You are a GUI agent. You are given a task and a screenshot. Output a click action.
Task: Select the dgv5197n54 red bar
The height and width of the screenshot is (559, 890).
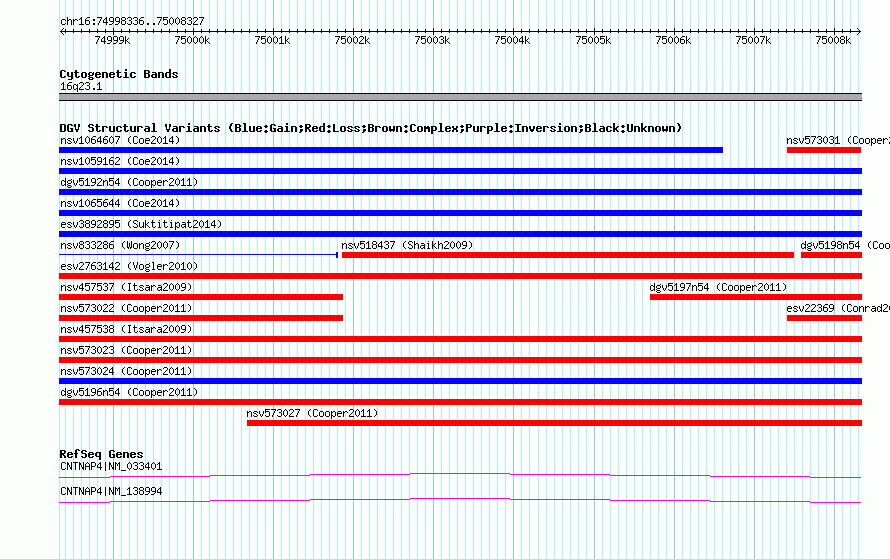756,297
